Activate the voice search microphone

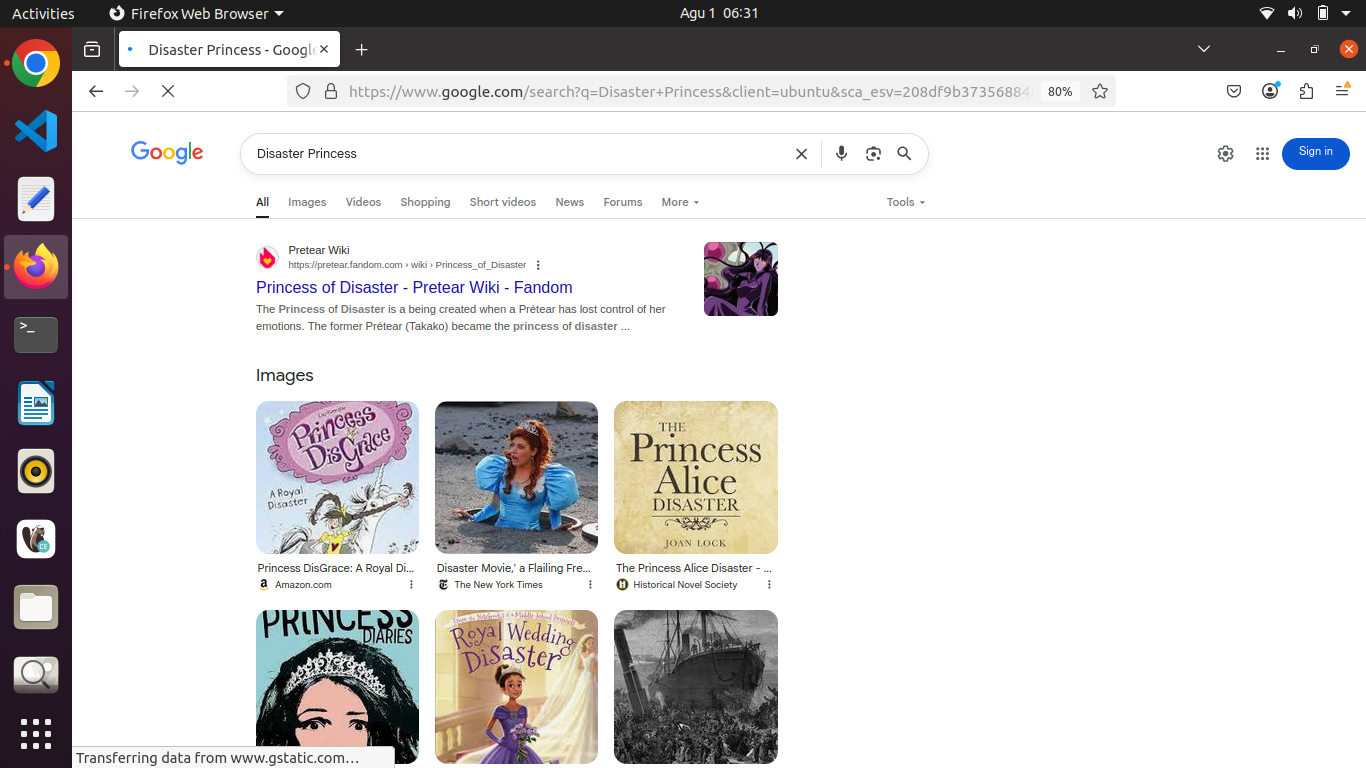(x=841, y=154)
